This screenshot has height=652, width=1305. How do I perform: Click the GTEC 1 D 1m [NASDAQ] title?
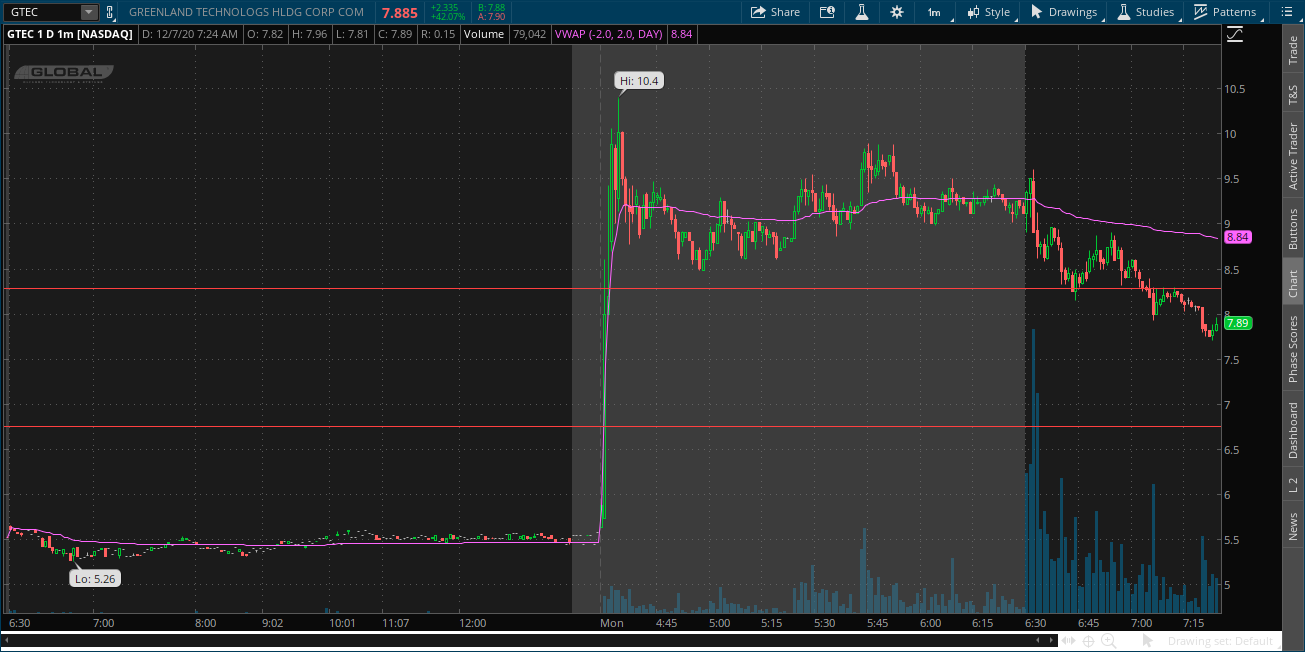70,34
